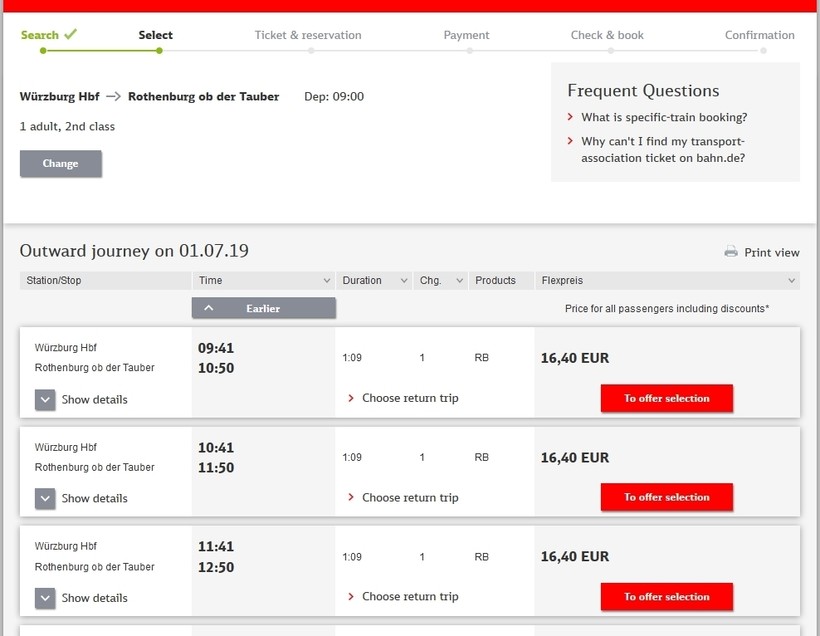Open the Flexpreis column dropdown
The width and height of the screenshot is (820, 636).
(791, 281)
